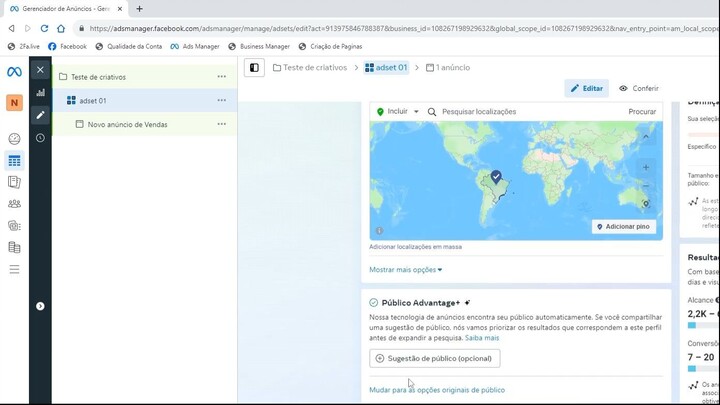
Task: Expand the sidebar with arrow circle
Action: [40, 306]
